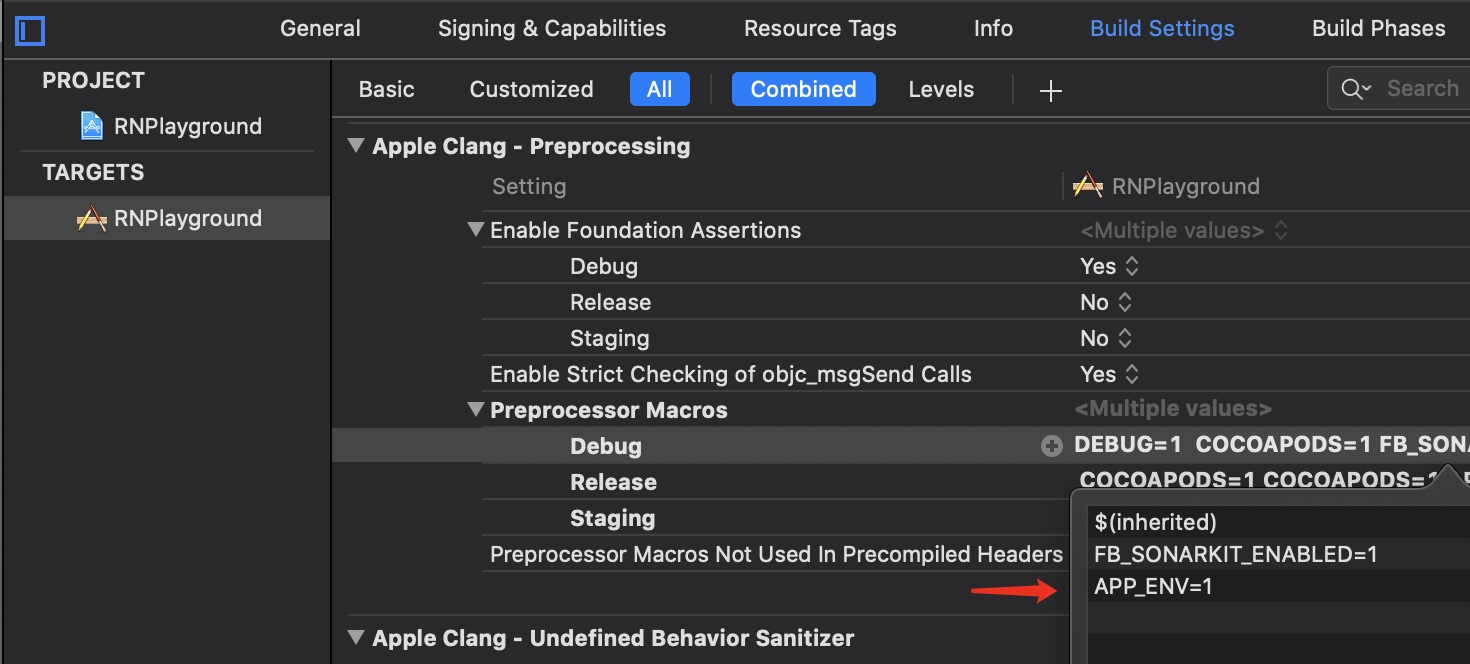Image resolution: width=1470 pixels, height=664 pixels.
Task: Collapse the Enable Foundation Assertions setting
Action: [475, 230]
